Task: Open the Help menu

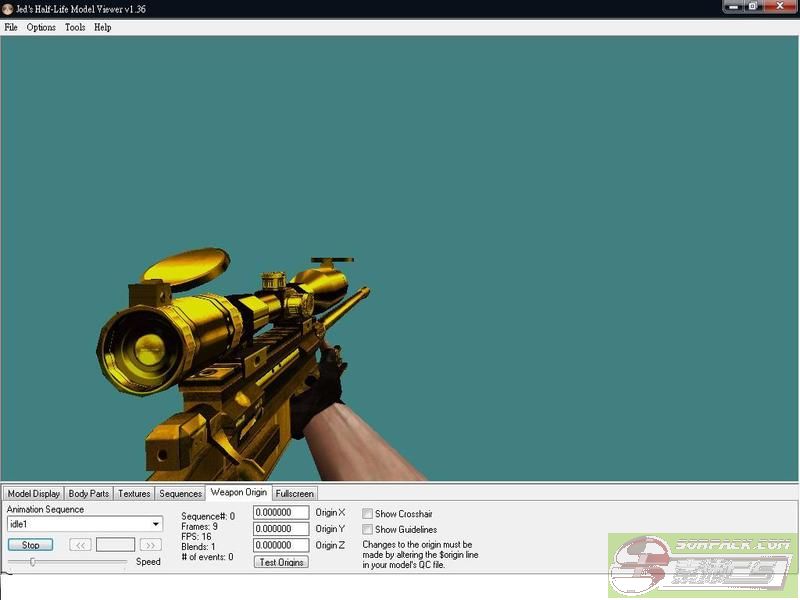Action: coord(102,27)
